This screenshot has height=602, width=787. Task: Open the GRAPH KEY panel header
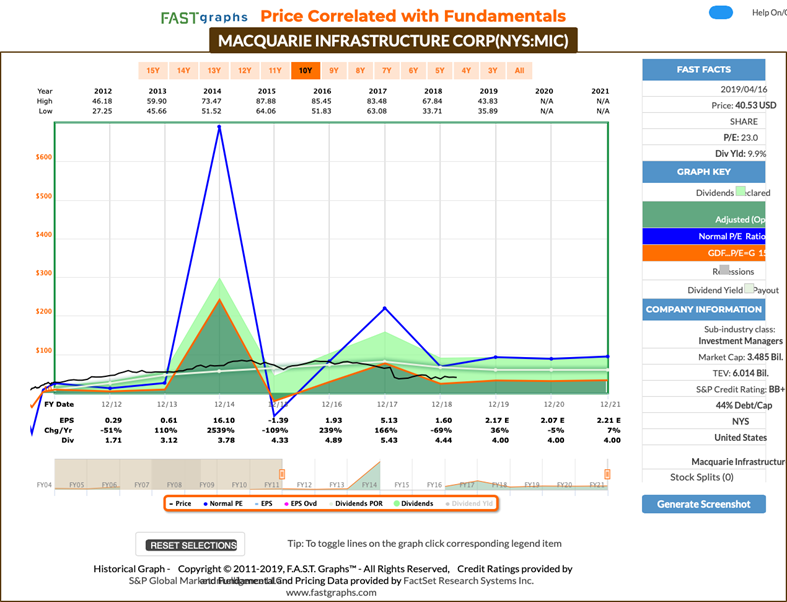click(x=704, y=172)
